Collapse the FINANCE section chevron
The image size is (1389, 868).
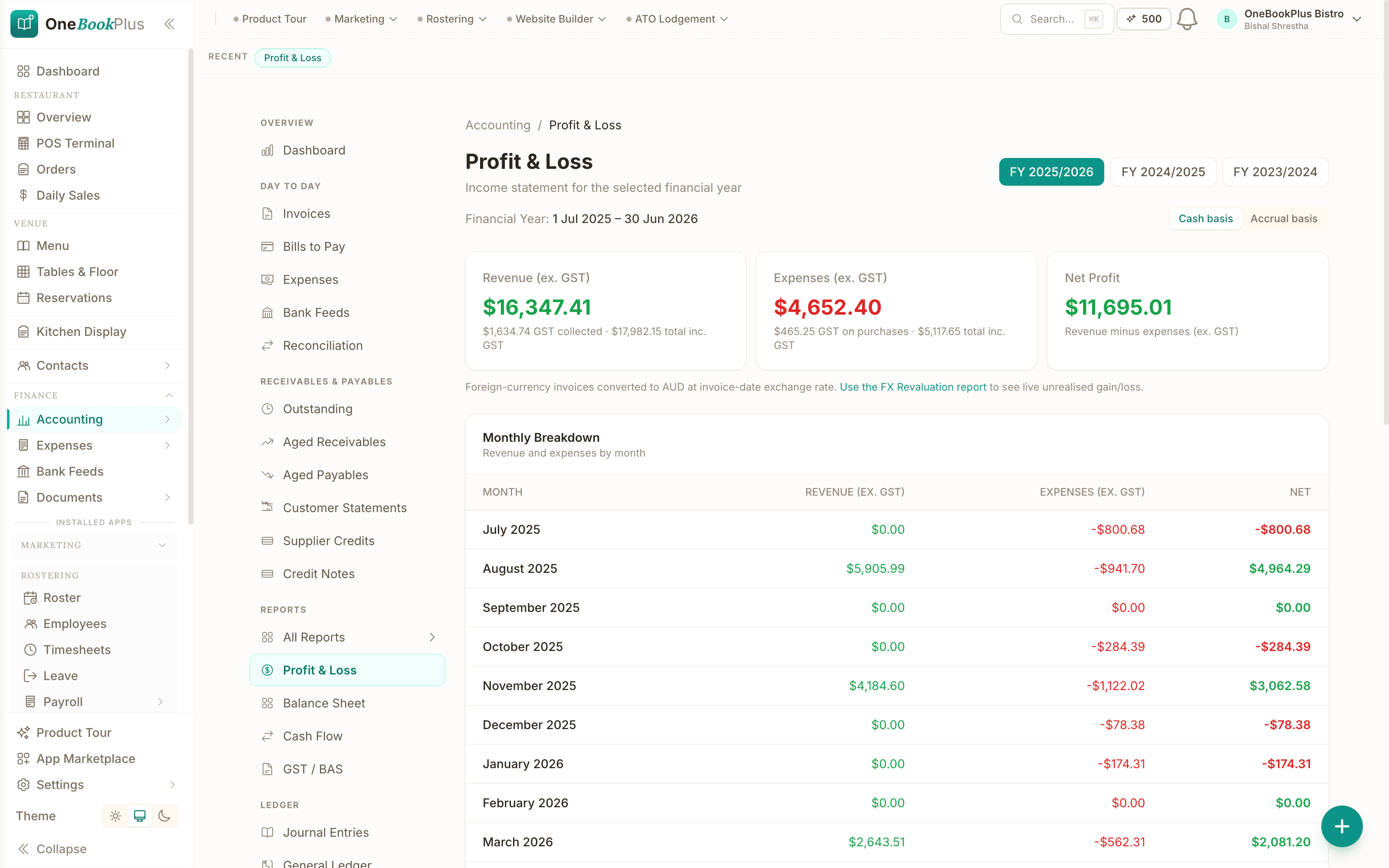[169, 395]
